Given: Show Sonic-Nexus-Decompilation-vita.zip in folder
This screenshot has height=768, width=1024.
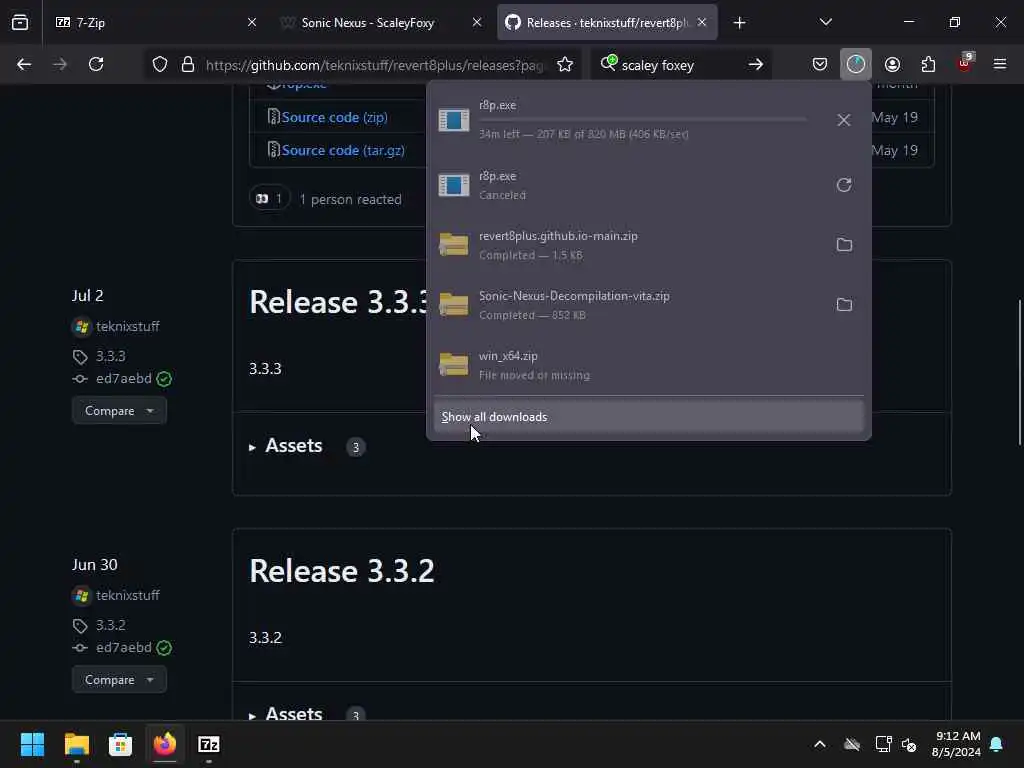Looking at the screenshot, I should [x=844, y=305].
